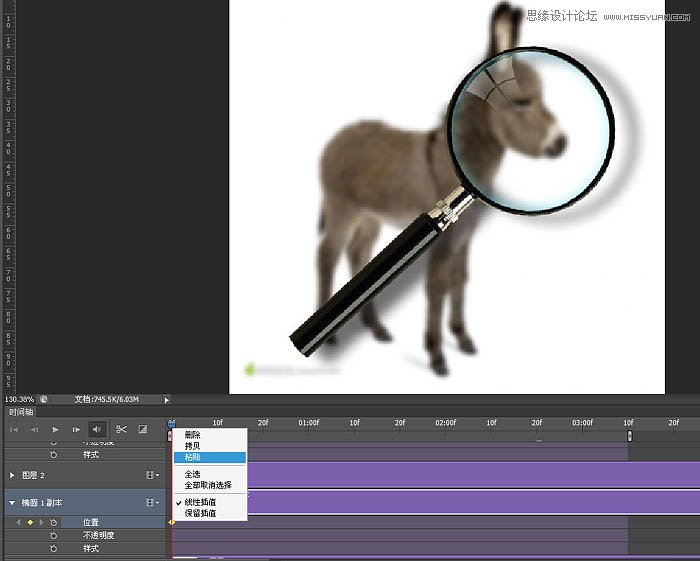Open status bar info arrow menu
The image size is (700, 561).
pos(167,400)
